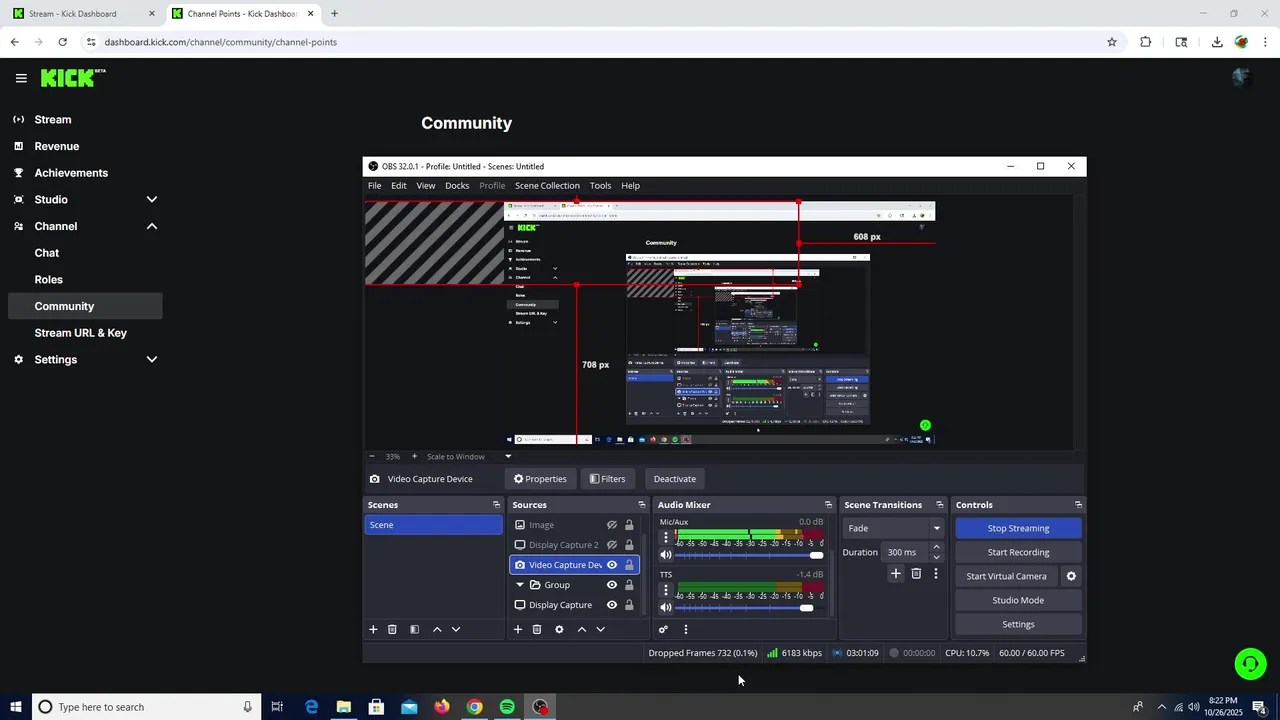The height and width of the screenshot is (720, 1280).
Task: Open advanced audio properties in Audio Mixer
Action: coord(663,629)
